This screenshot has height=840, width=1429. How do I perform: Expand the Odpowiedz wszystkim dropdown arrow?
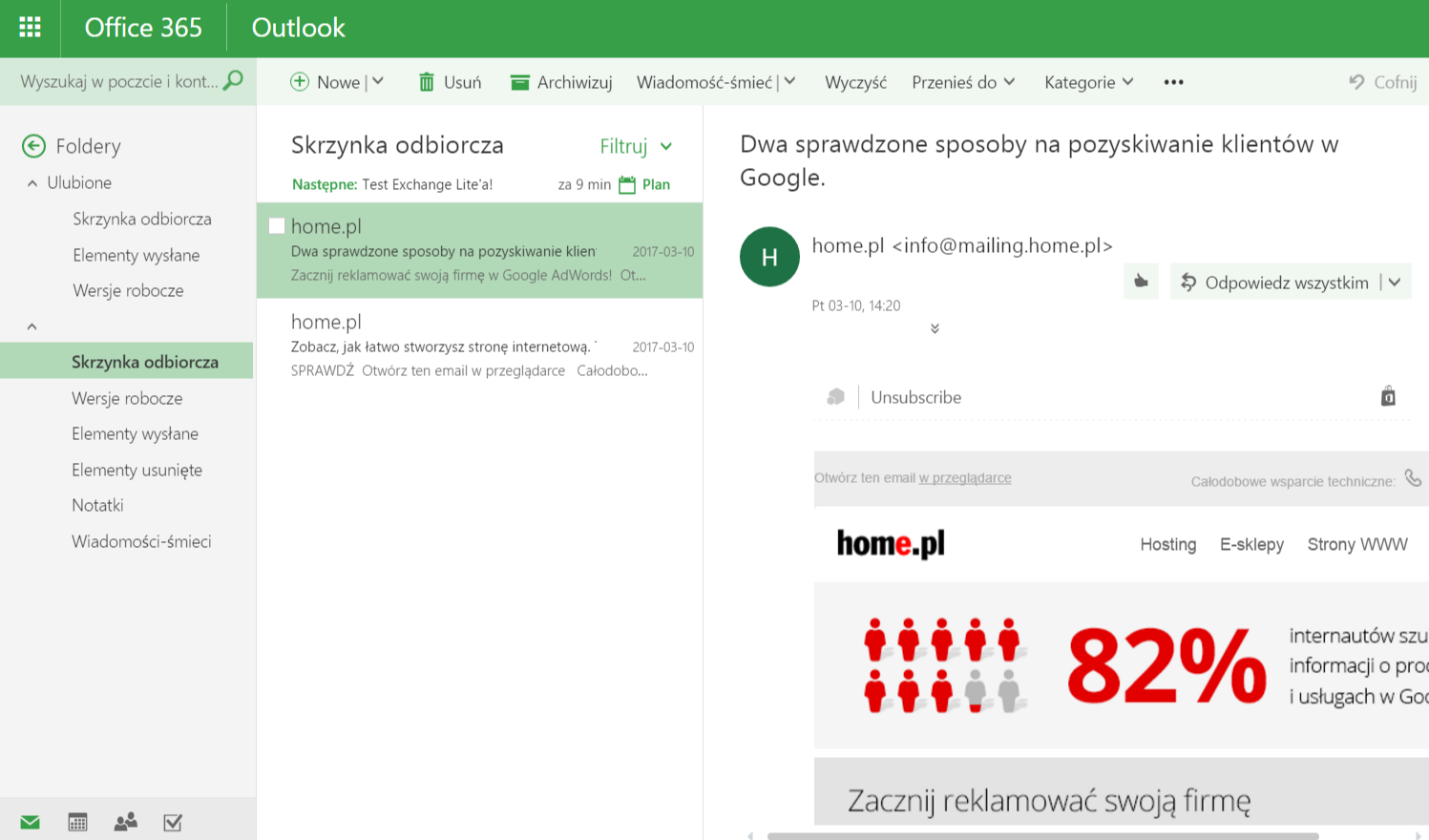tap(1395, 283)
